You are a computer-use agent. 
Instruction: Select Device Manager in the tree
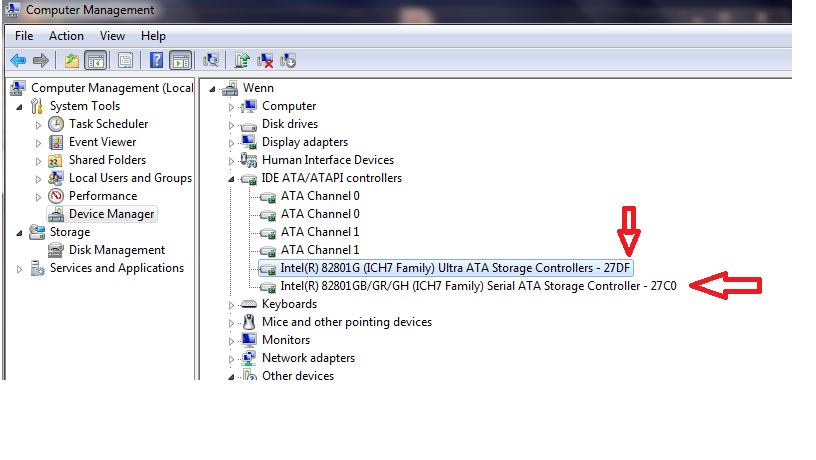click(x=111, y=214)
